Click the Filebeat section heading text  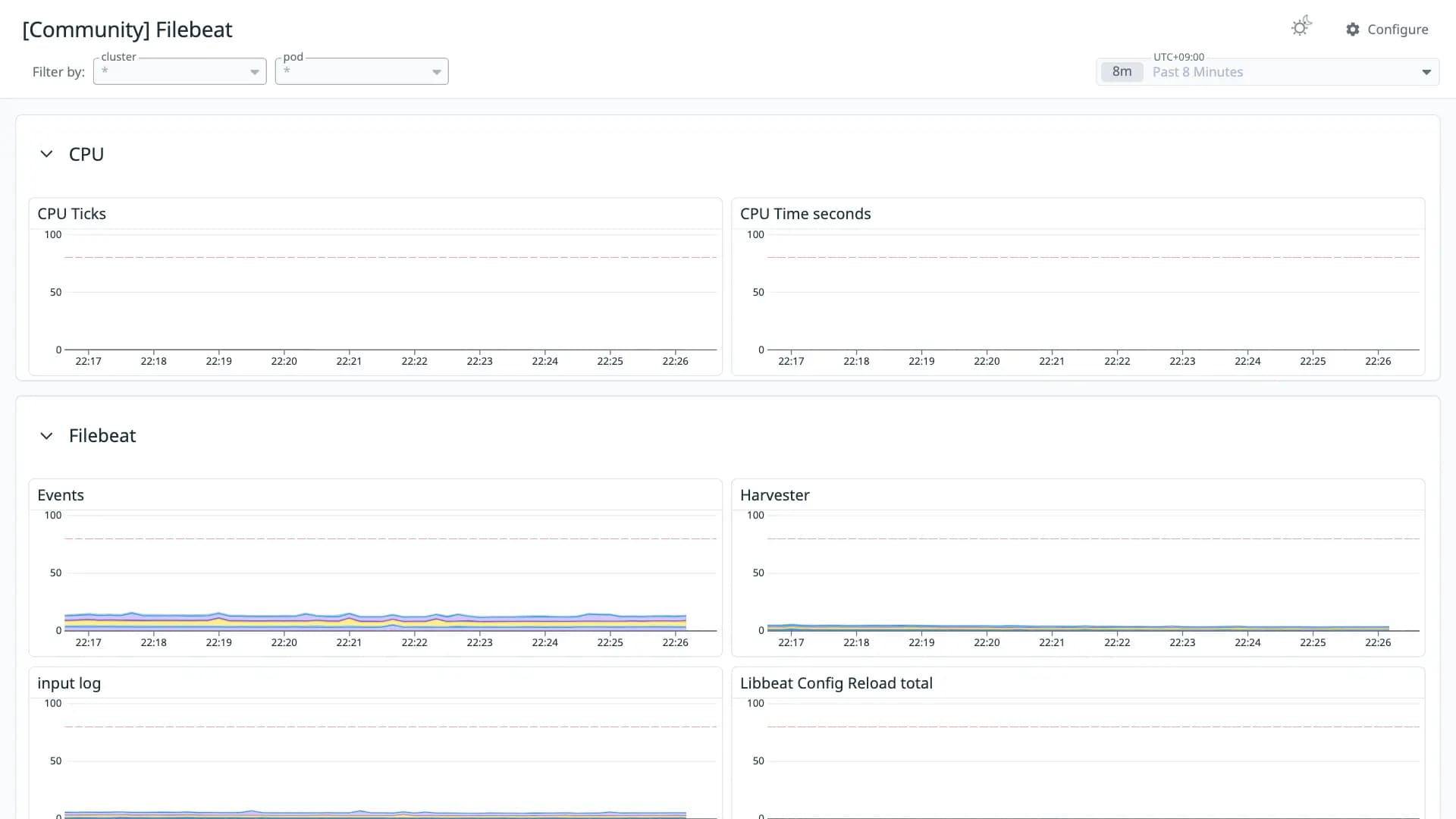click(102, 436)
